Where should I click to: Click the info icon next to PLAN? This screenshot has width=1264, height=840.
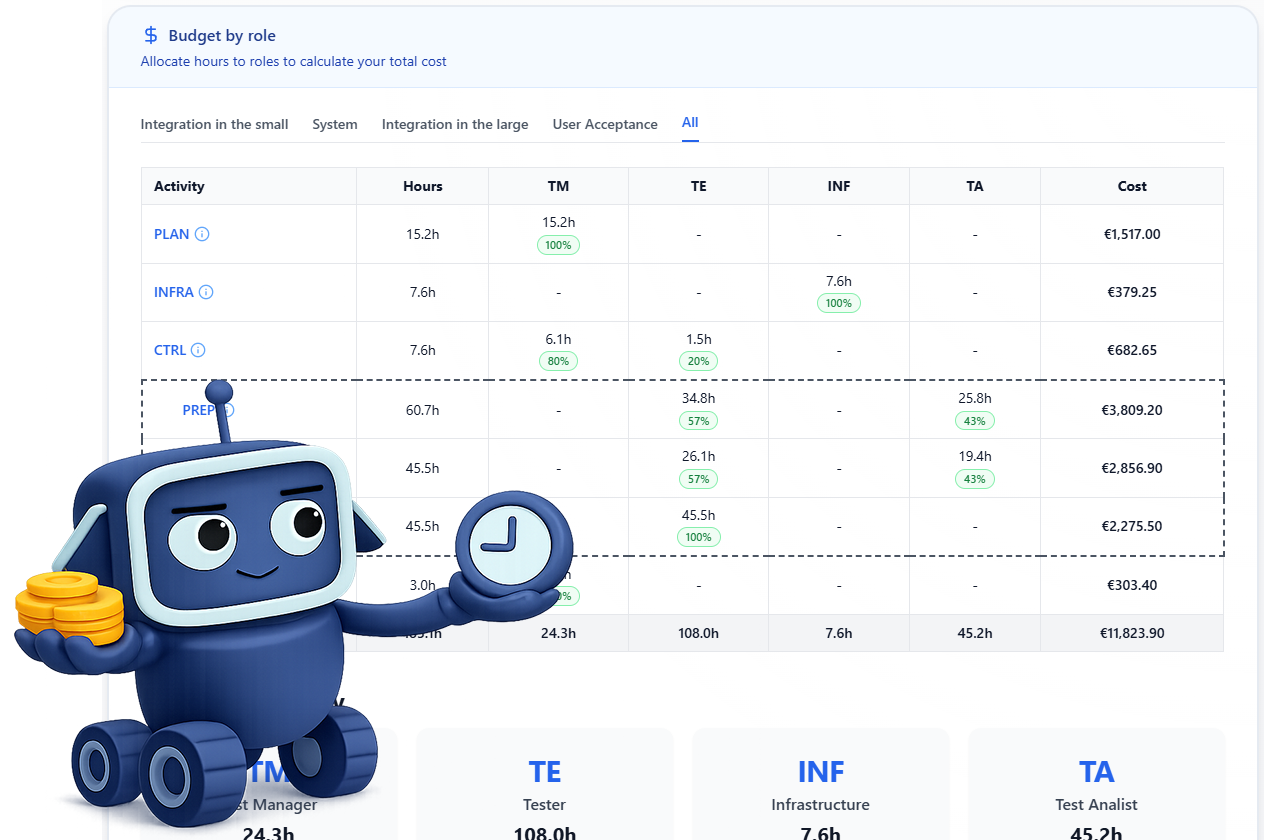[202, 234]
